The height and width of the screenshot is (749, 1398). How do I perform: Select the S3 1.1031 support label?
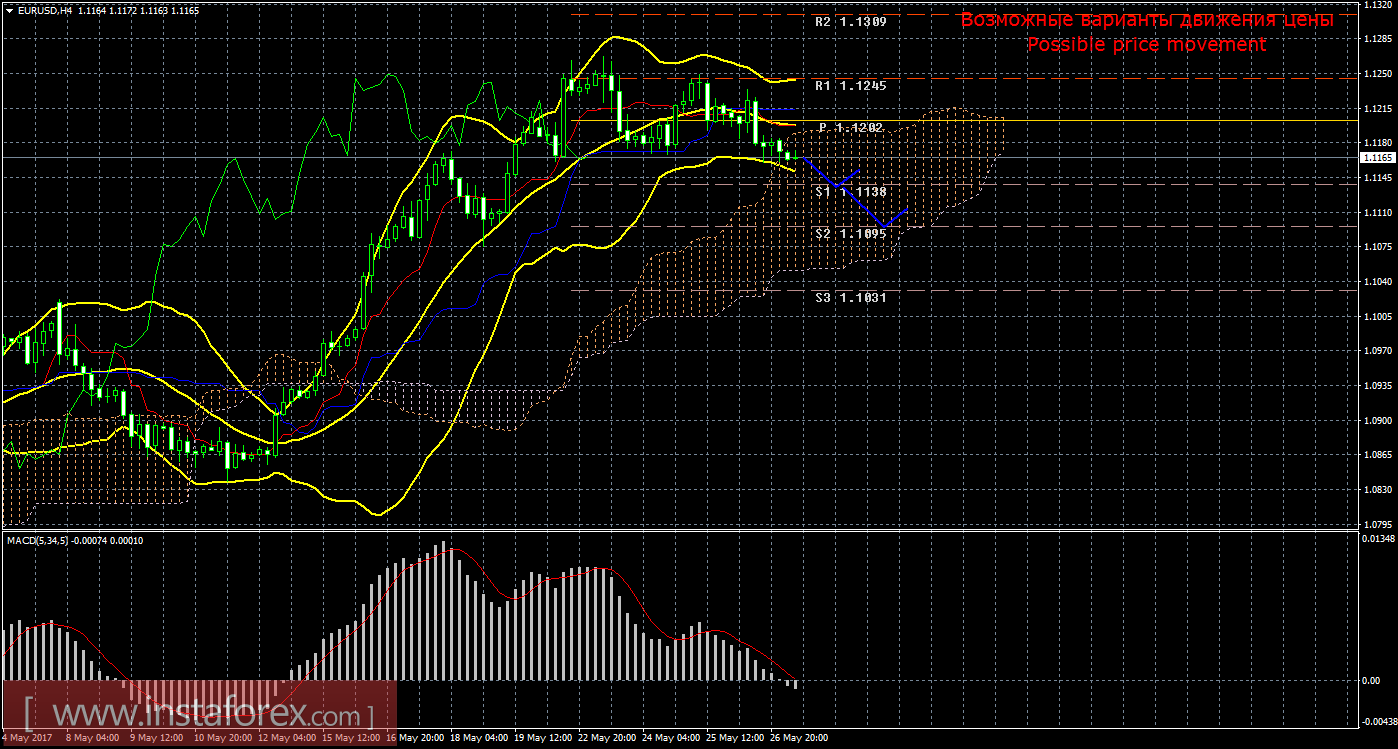click(850, 298)
